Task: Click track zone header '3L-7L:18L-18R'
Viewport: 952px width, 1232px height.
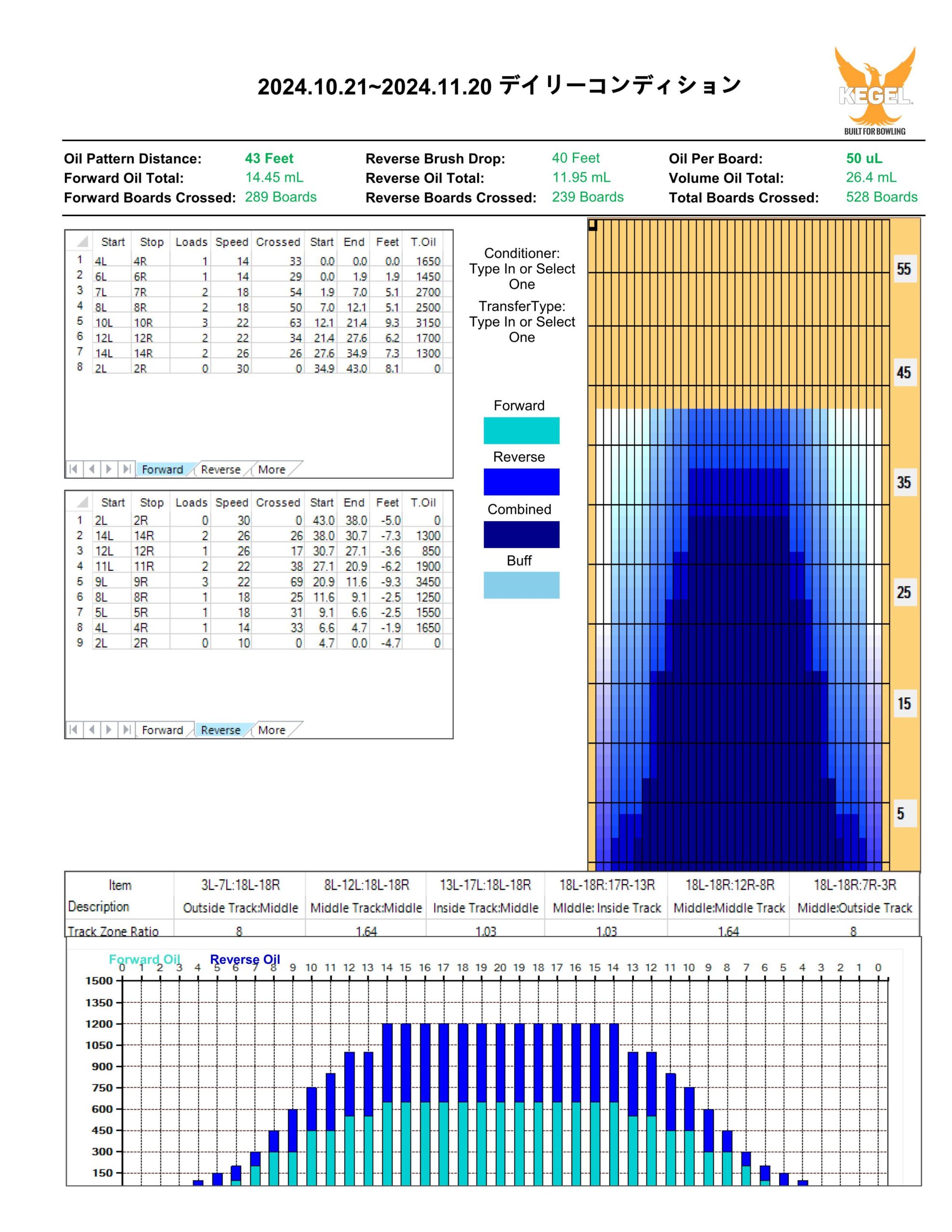Action: 240,885
